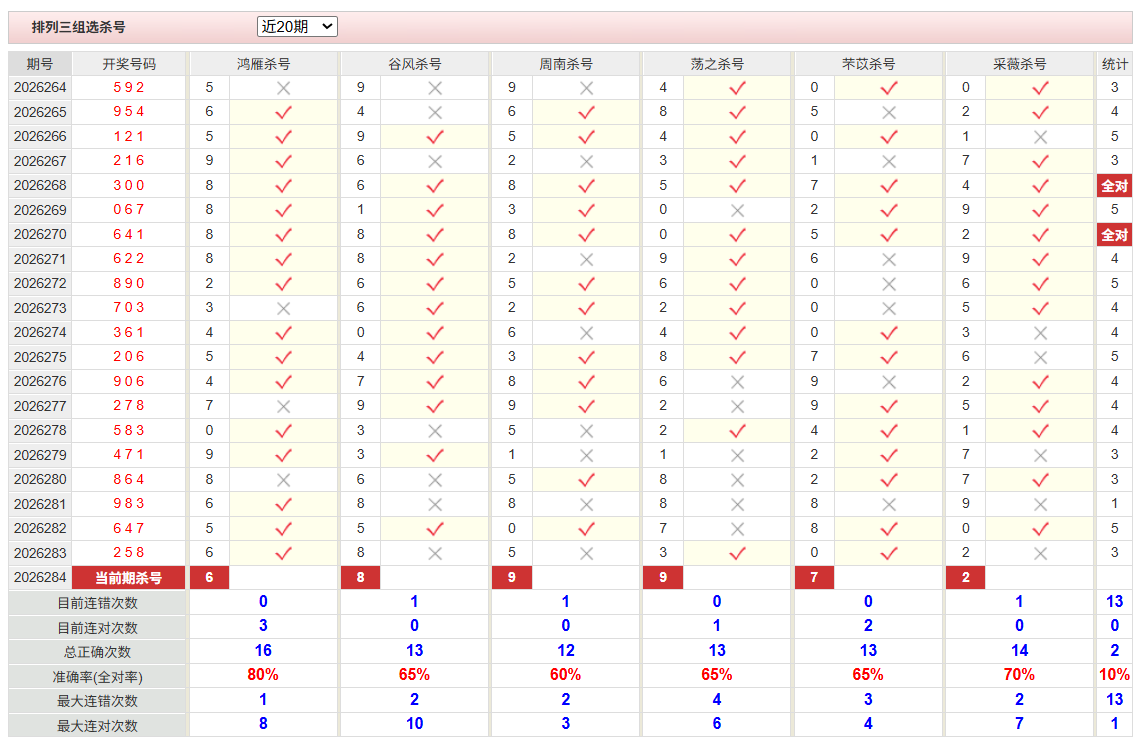Image resolution: width=1140 pixels, height=756 pixels.
Task: Click period number 2026275
Action: (x=40, y=357)
